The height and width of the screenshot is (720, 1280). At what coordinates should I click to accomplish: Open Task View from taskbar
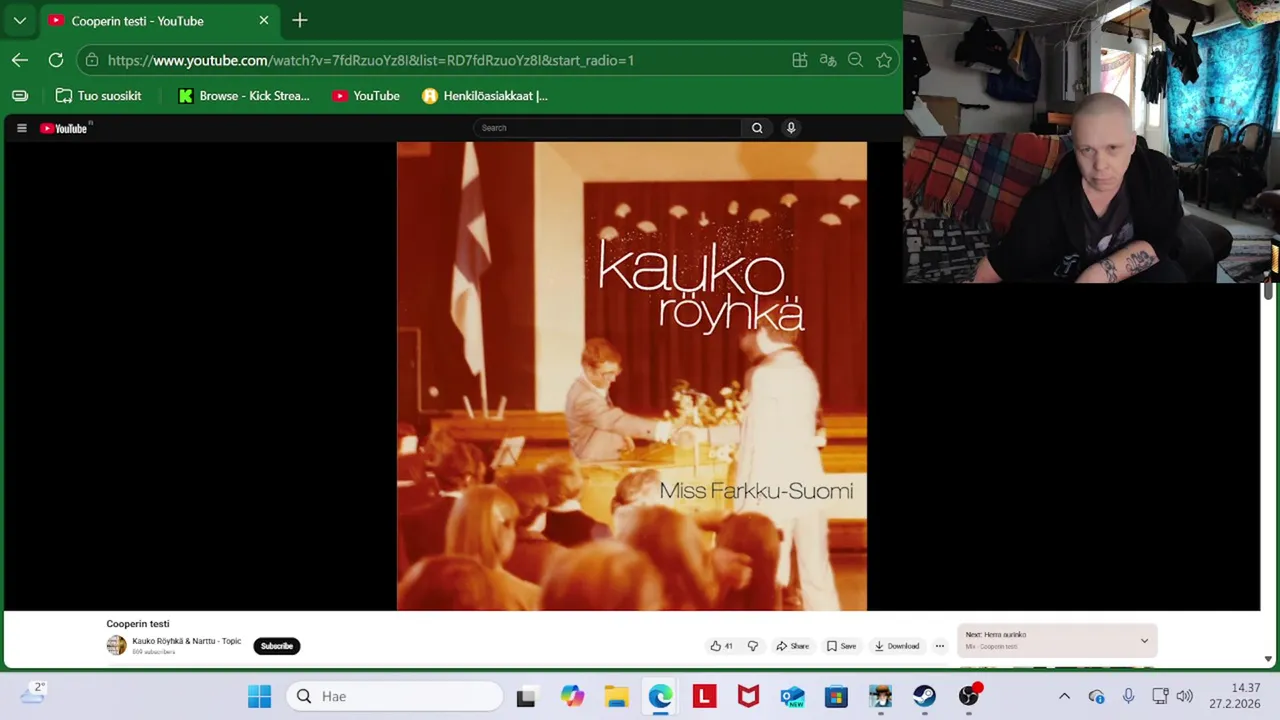pos(526,696)
